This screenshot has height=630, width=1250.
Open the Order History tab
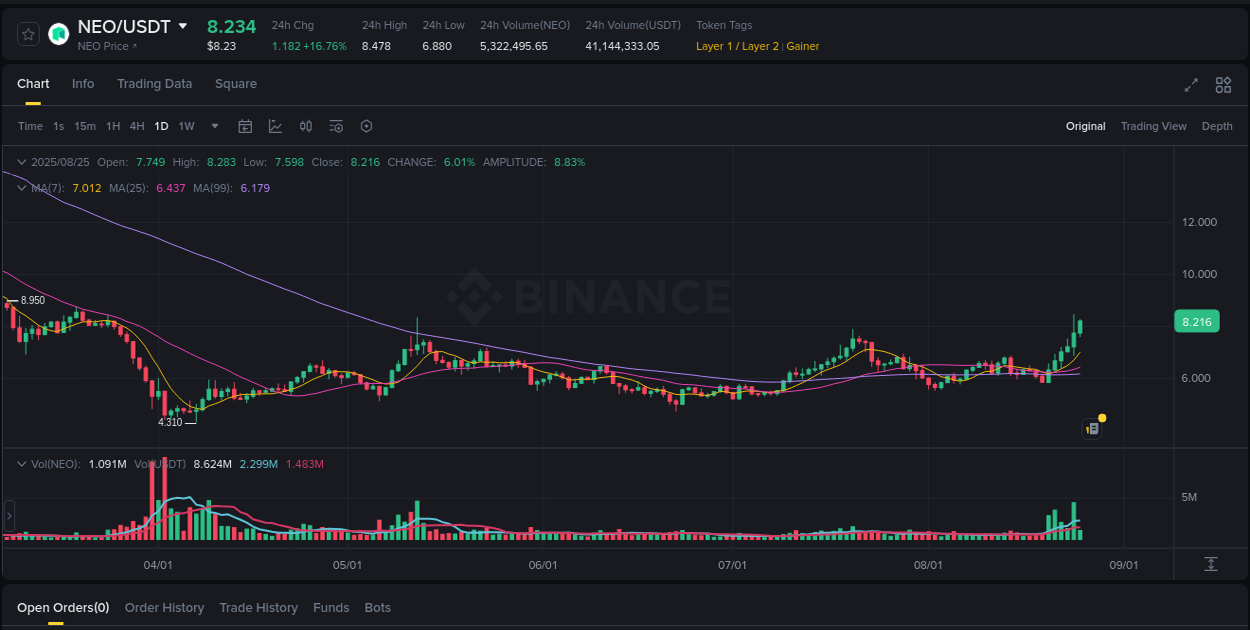click(164, 607)
